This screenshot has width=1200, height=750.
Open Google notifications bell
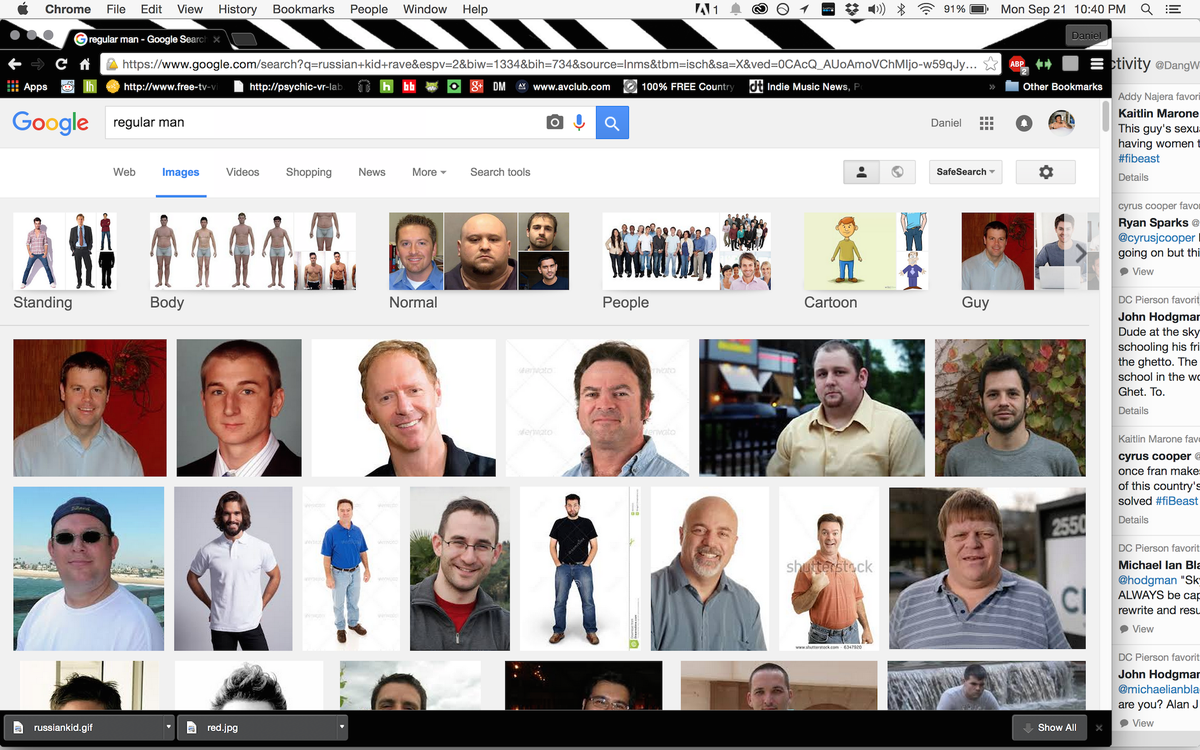tap(1024, 123)
